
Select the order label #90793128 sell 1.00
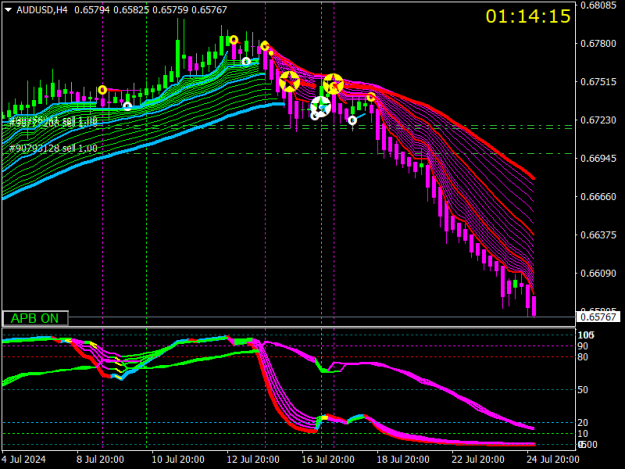tap(53, 148)
